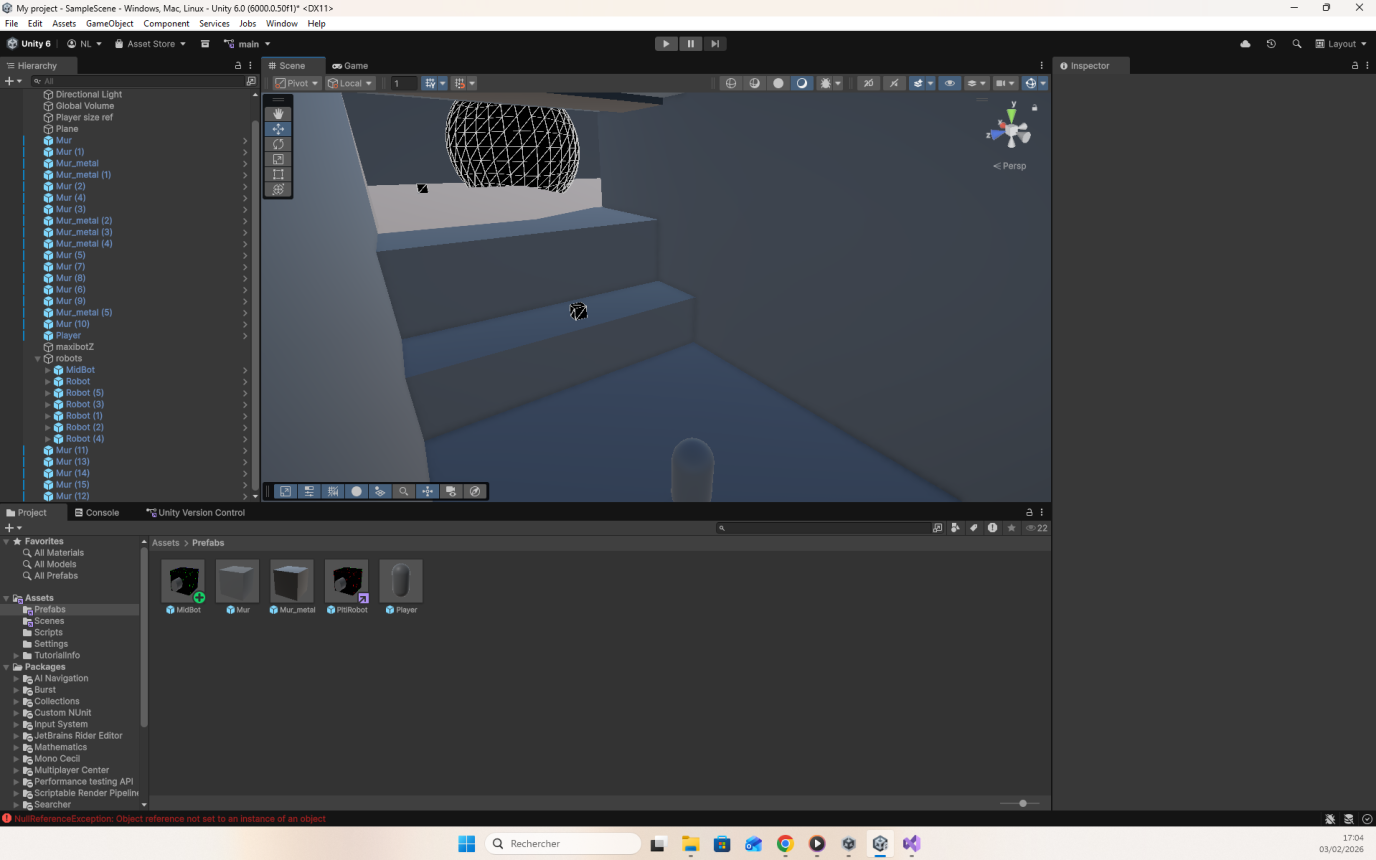Select the Rotate tool
This screenshot has width=1376, height=860.
(278, 144)
